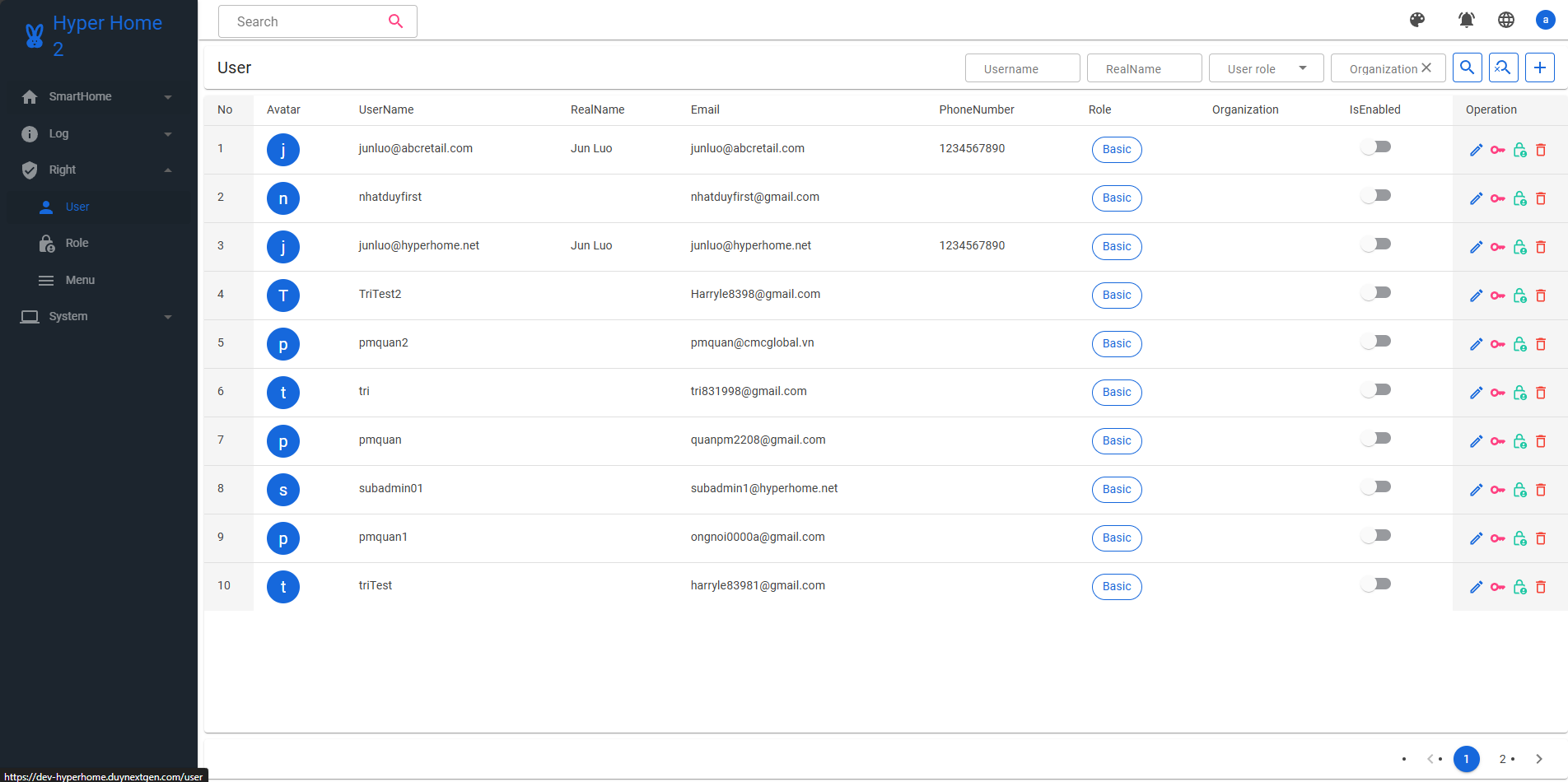1568x782 pixels.
Task: Toggle IsEnabled for pmquan2
Action: click(x=1375, y=342)
